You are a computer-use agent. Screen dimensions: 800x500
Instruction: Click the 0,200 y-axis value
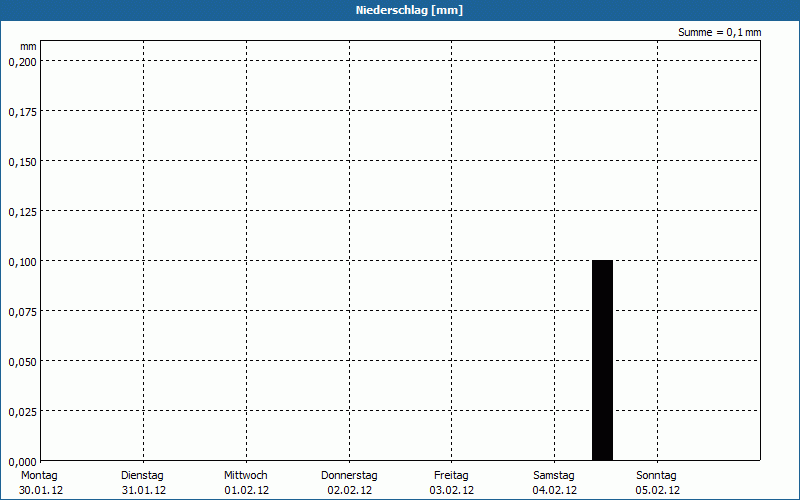[x=22, y=62]
